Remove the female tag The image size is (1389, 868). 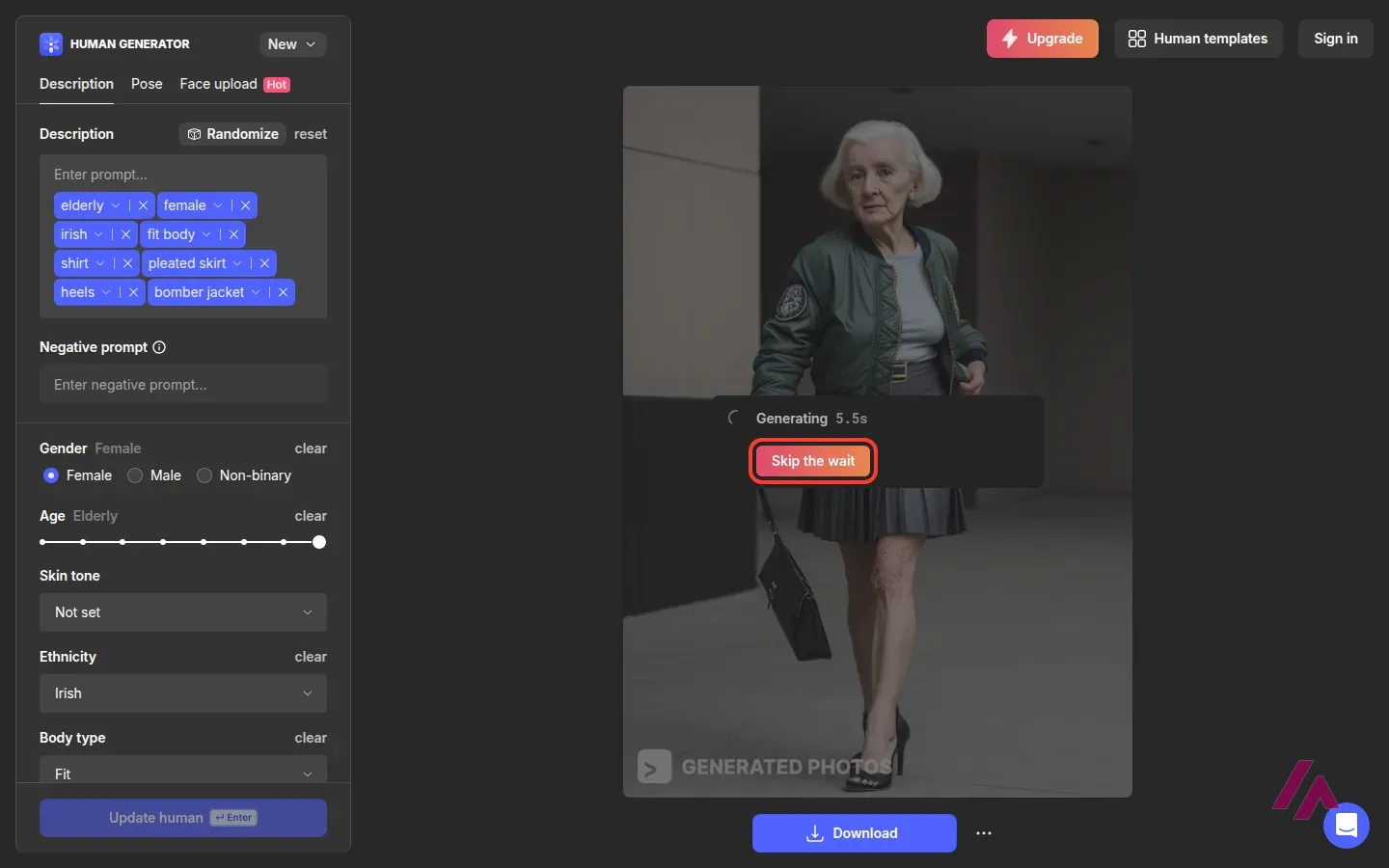(245, 205)
